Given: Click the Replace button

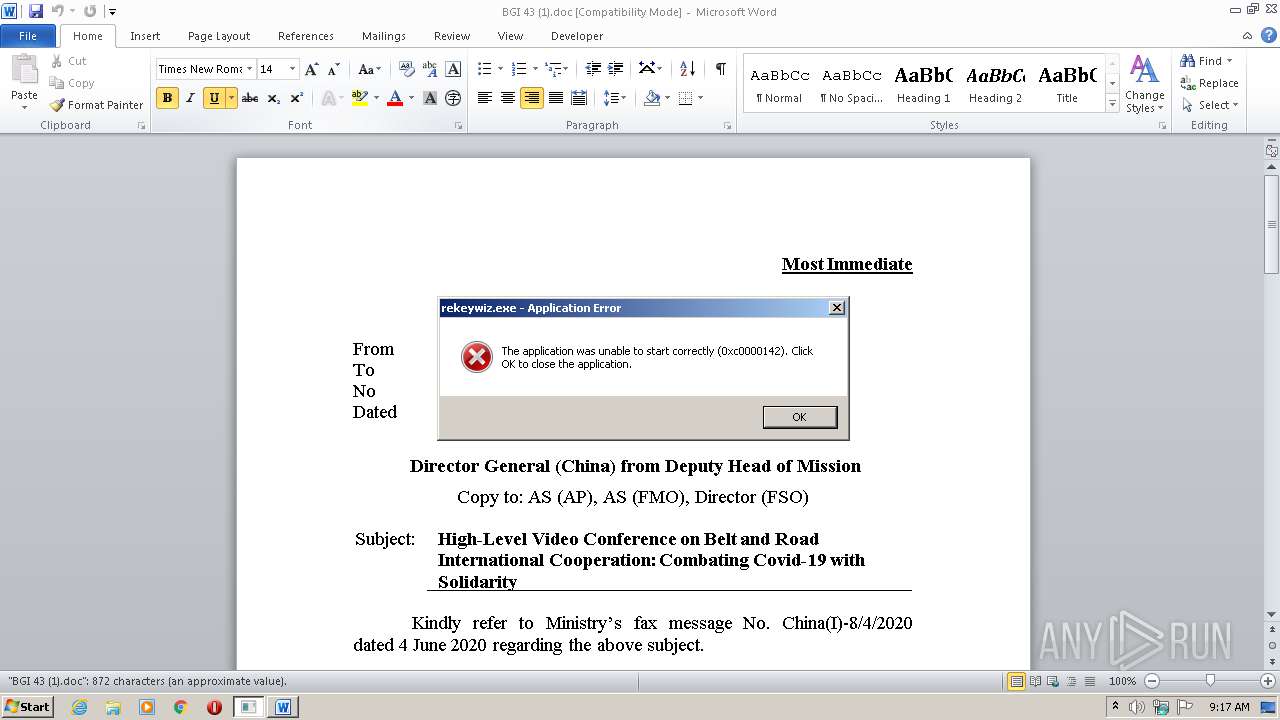Looking at the screenshot, I should (1210, 83).
